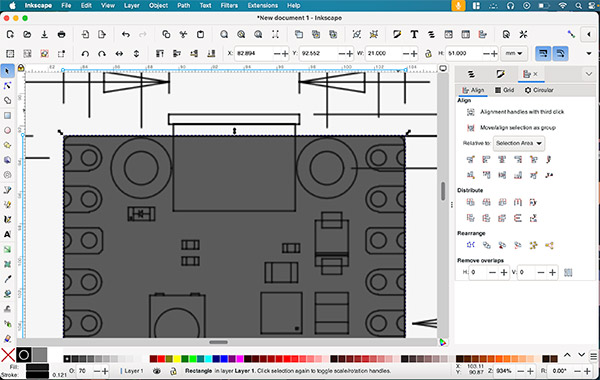This screenshot has width=600, height=380.
Task: Toggle the width and height lock
Action: 428,54
